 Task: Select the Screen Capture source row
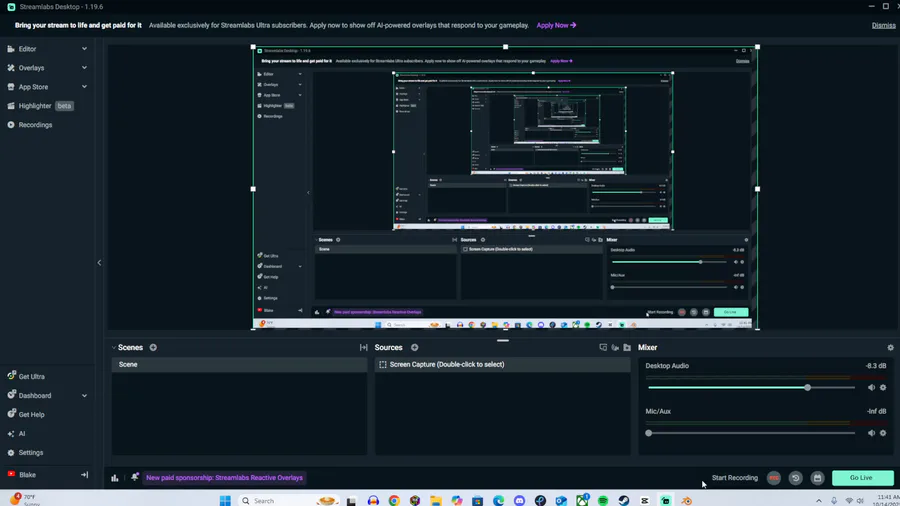tap(502, 364)
